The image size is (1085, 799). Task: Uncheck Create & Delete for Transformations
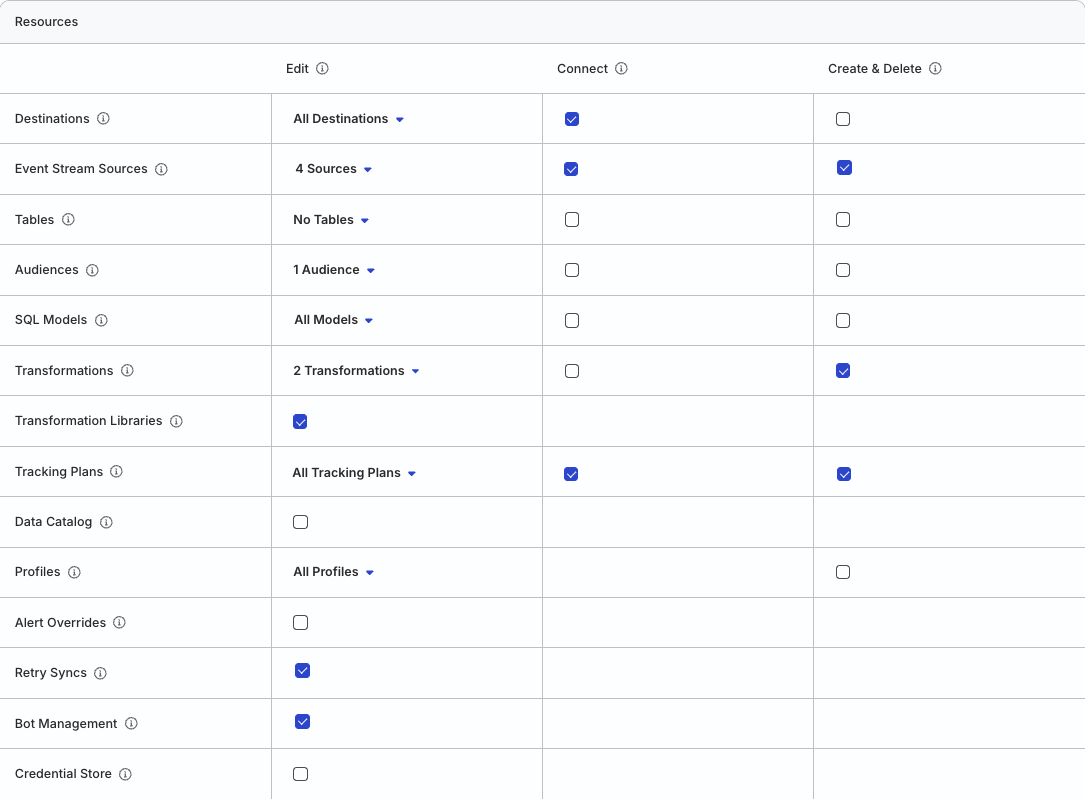pos(843,371)
